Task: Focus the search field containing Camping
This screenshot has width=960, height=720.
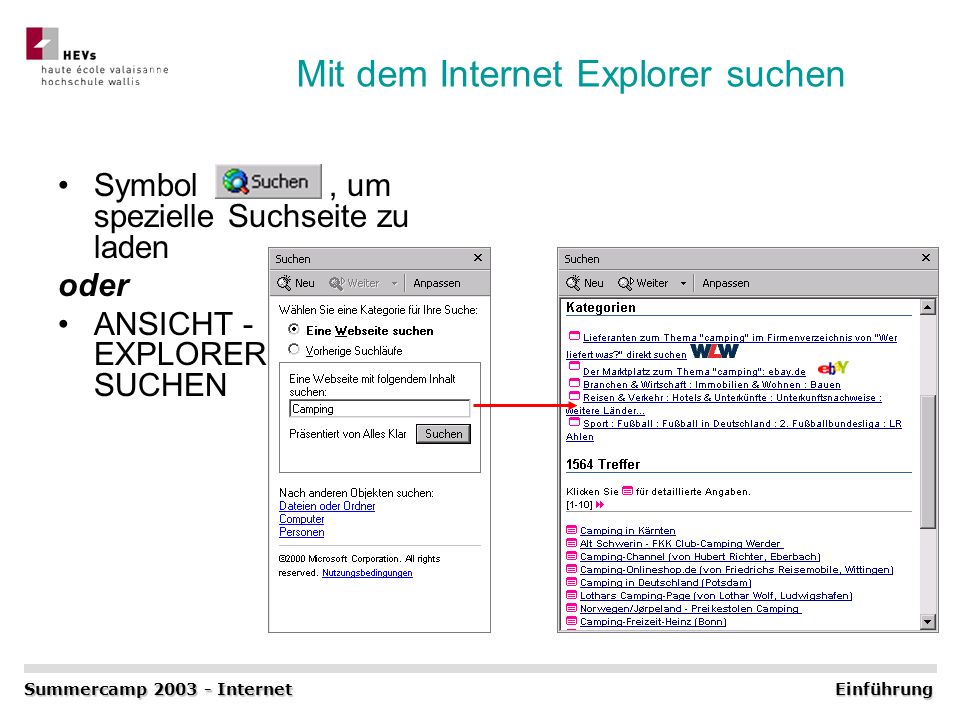Action: (x=380, y=408)
